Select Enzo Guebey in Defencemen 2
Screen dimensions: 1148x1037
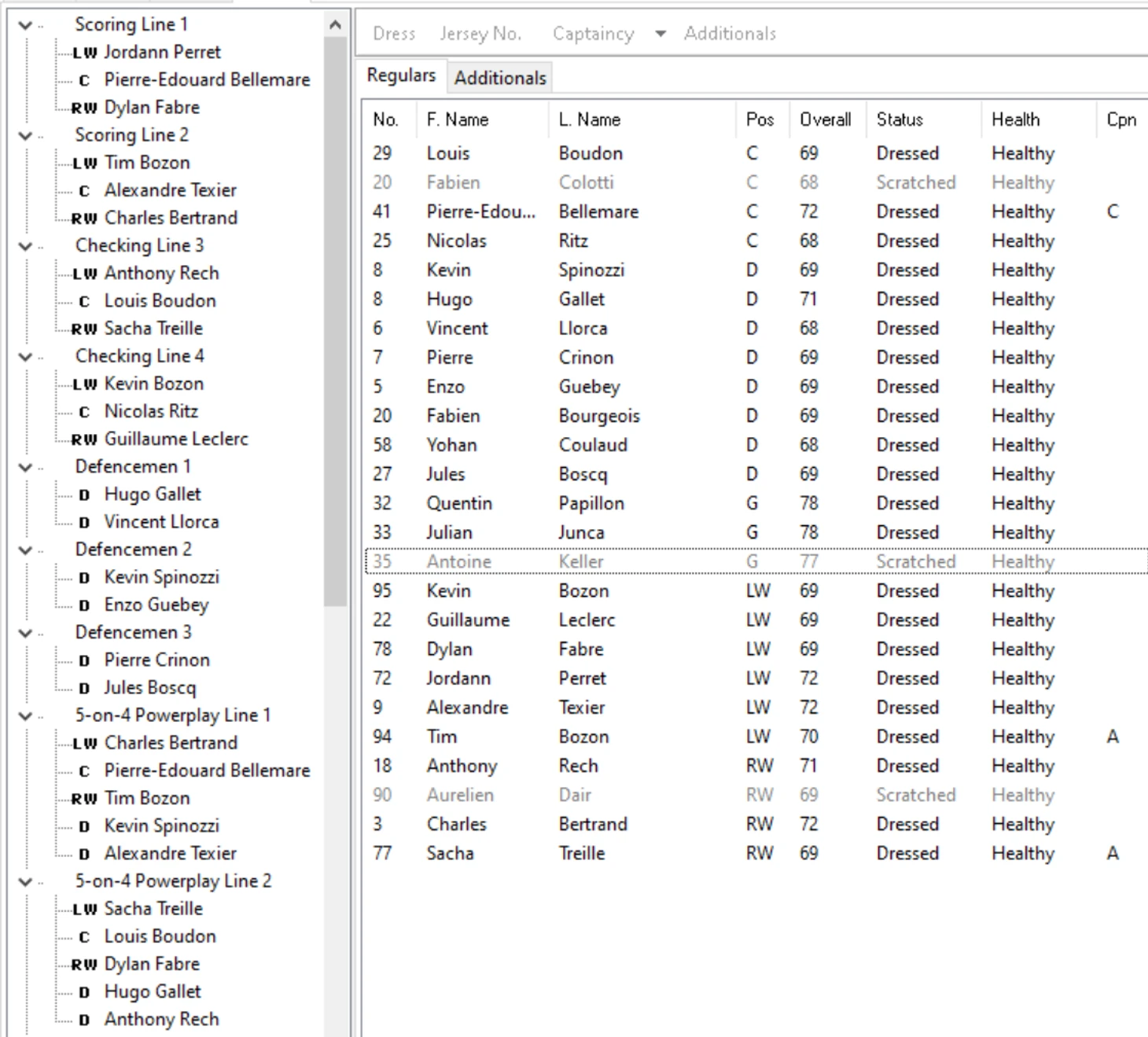coord(156,605)
